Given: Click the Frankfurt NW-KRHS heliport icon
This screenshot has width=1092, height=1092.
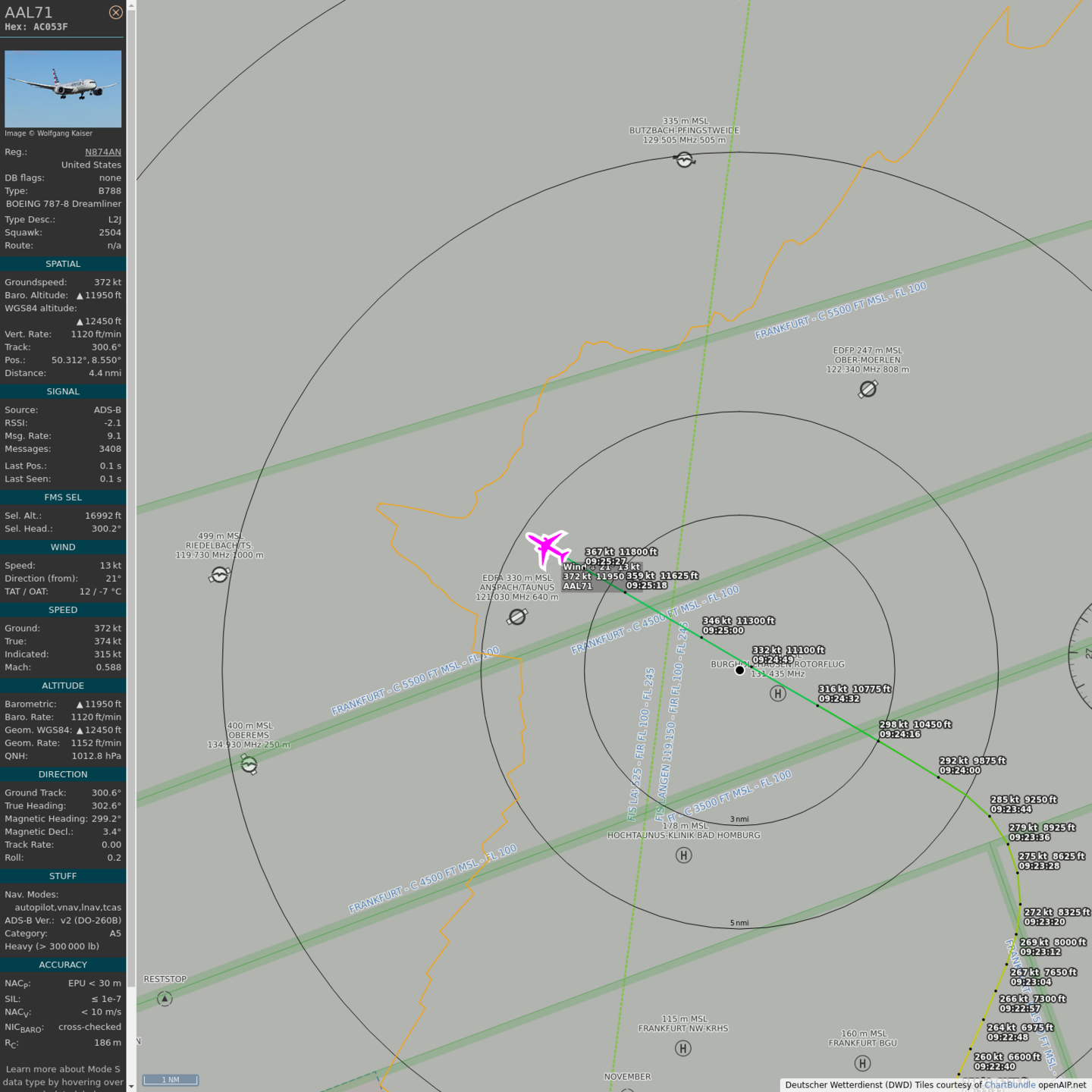Looking at the screenshot, I should (682, 1049).
